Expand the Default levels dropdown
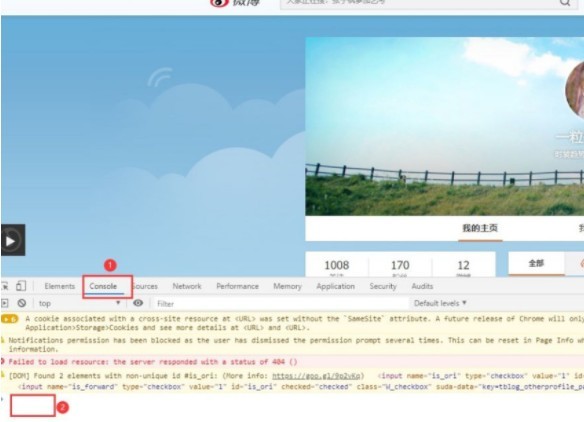Image resolution: width=584 pixels, height=422 pixels. coord(440,303)
